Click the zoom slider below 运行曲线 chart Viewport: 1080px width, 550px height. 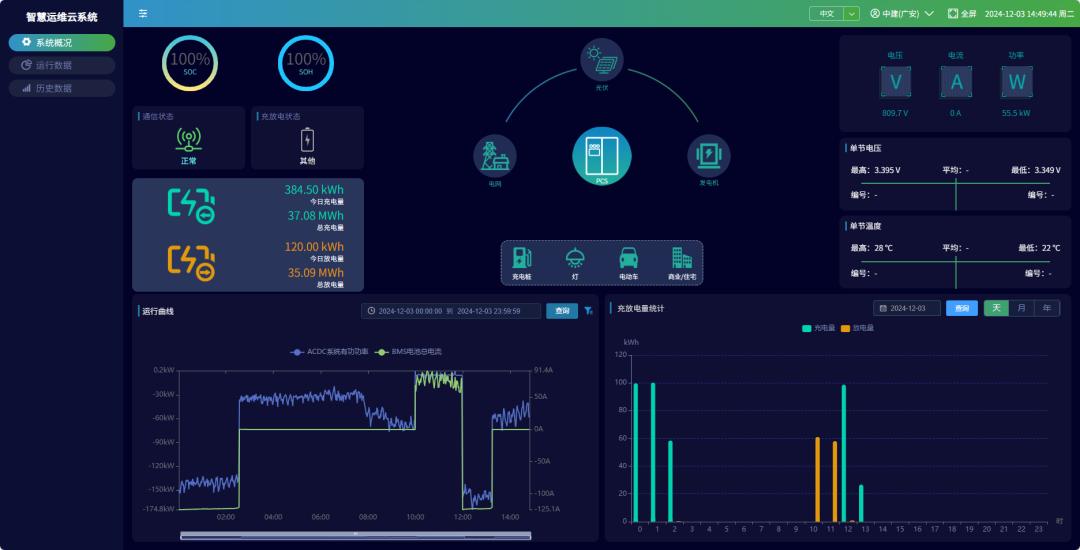[355, 535]
